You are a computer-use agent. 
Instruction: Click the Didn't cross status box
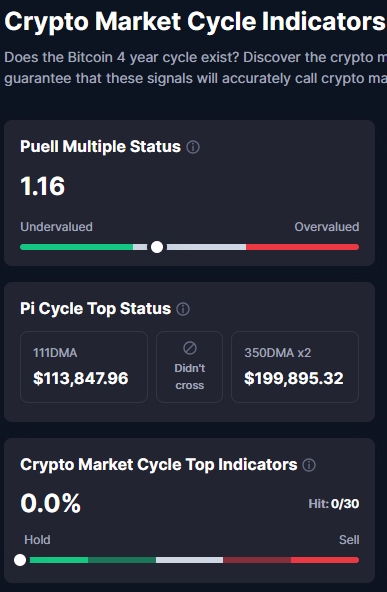(x=190, y=367)
